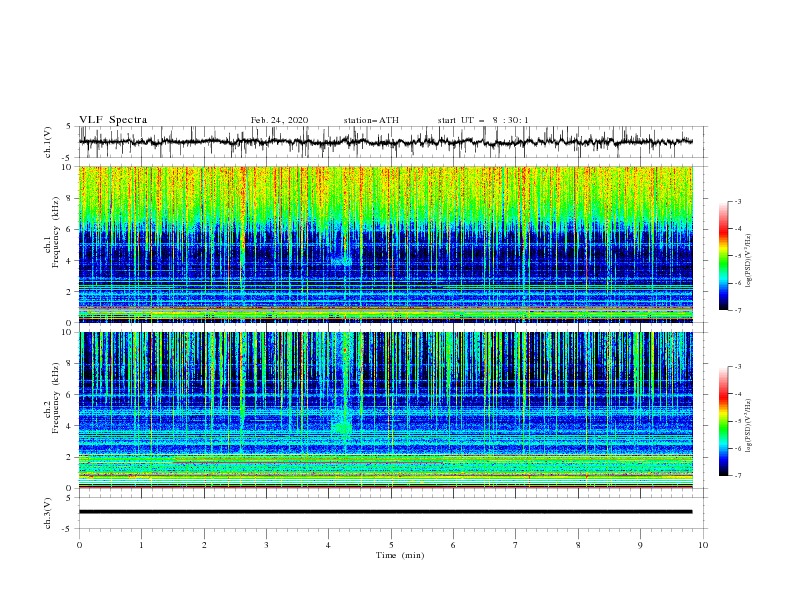Click the 'ch.3(V)' axis label
This screenshot has width=792, height=612.
pos(48,513)
